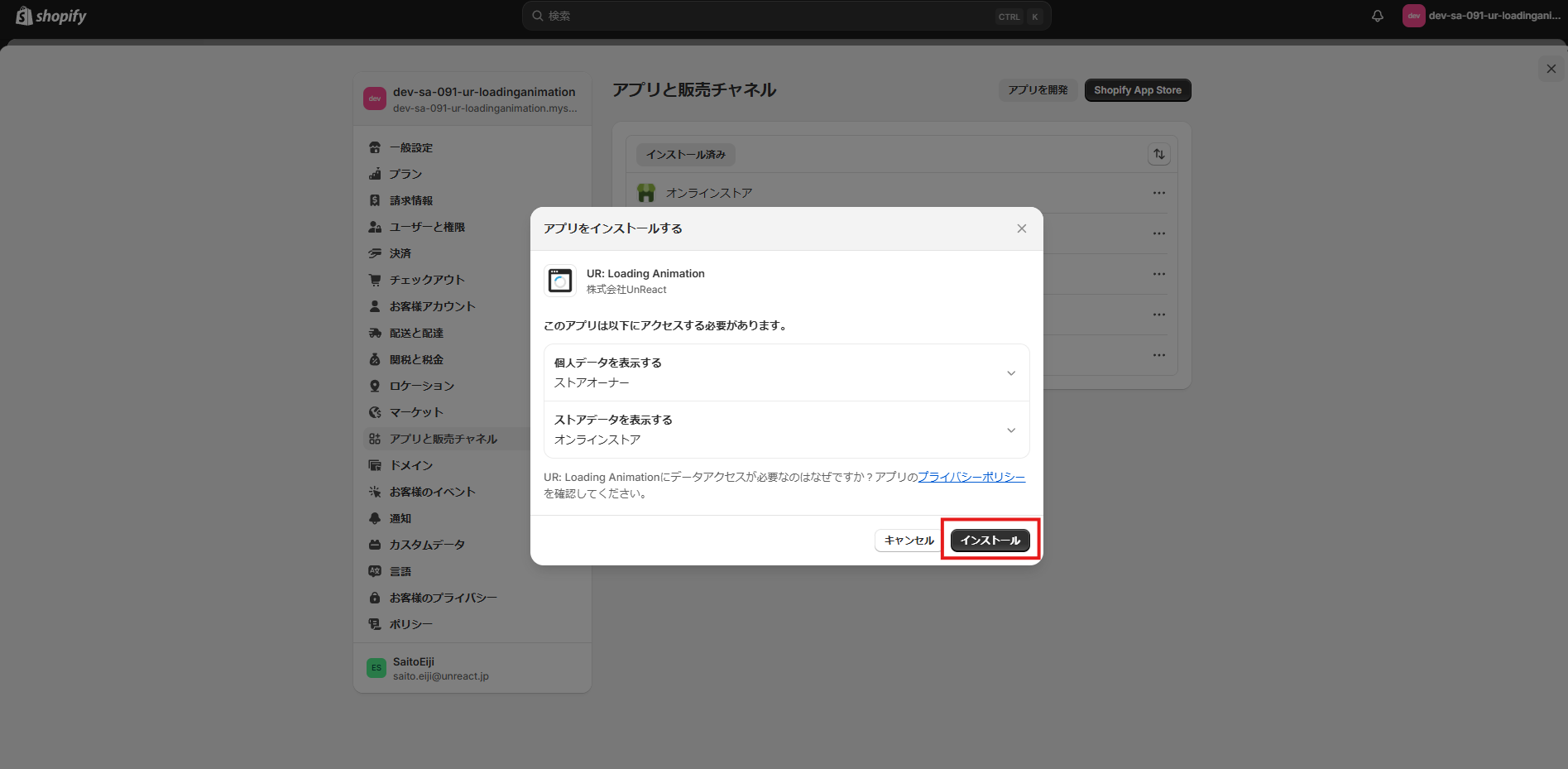
Task: Click the Shopify logo in the top bar
Action: coord(50,15)
